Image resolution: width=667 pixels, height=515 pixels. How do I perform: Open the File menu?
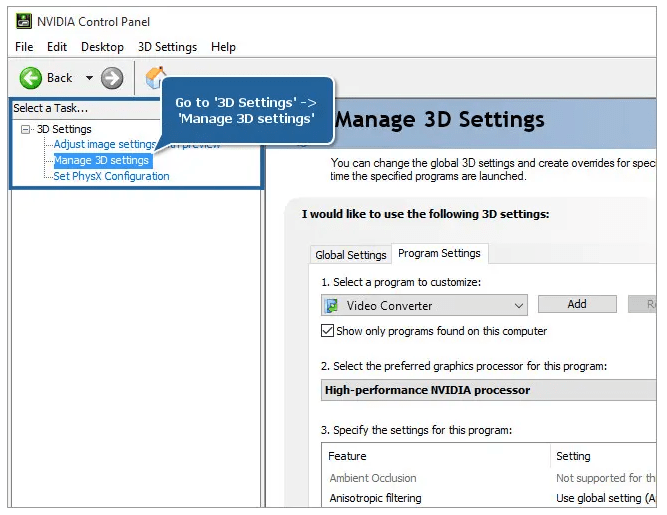click(x=24, y=47)
